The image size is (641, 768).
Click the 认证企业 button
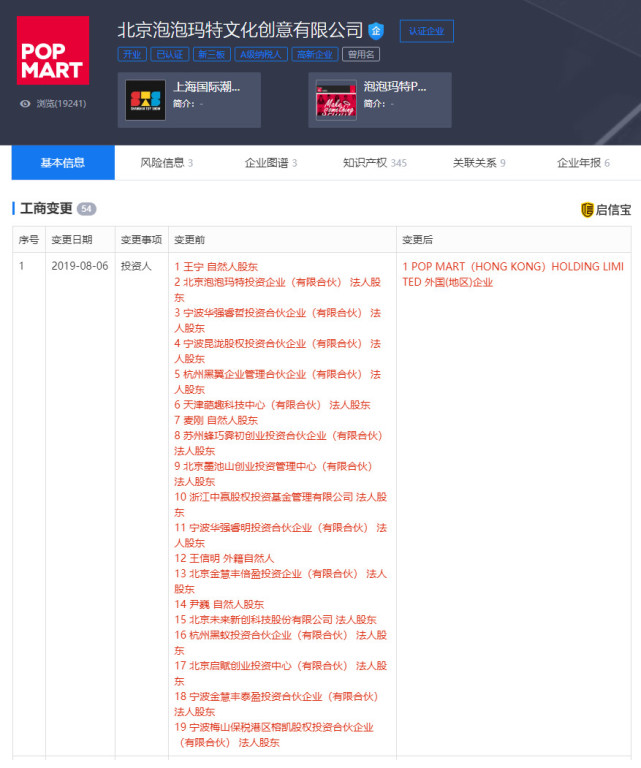pos(427,31)
